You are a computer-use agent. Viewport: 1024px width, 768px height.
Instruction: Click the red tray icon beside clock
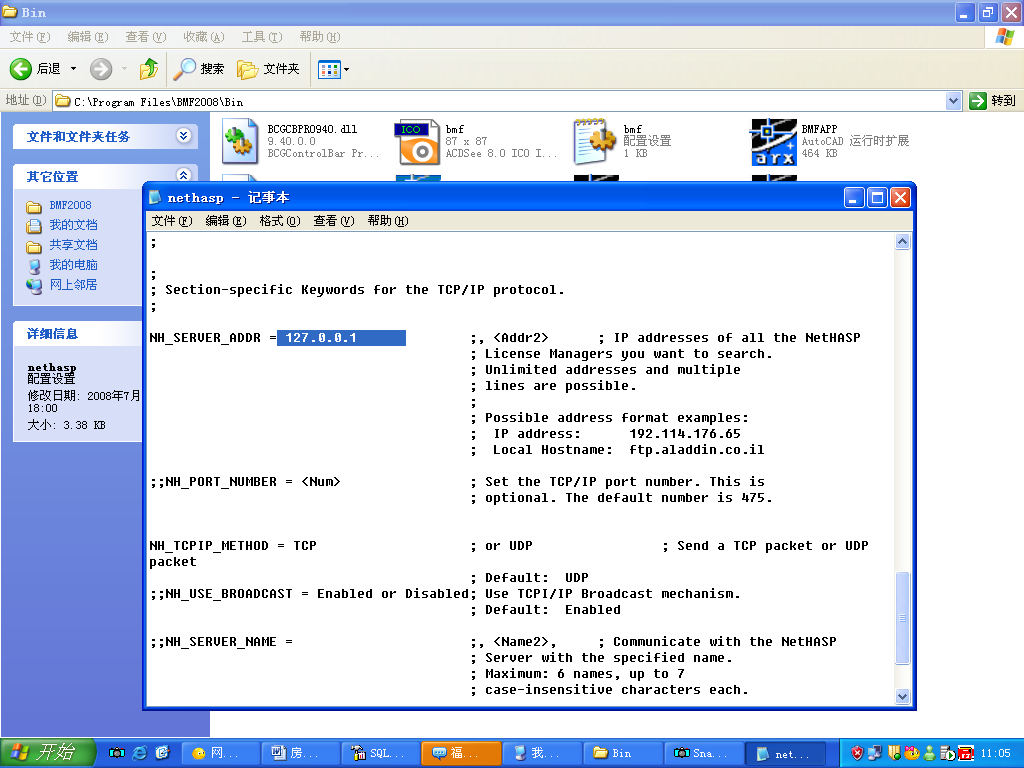point(966,753)
